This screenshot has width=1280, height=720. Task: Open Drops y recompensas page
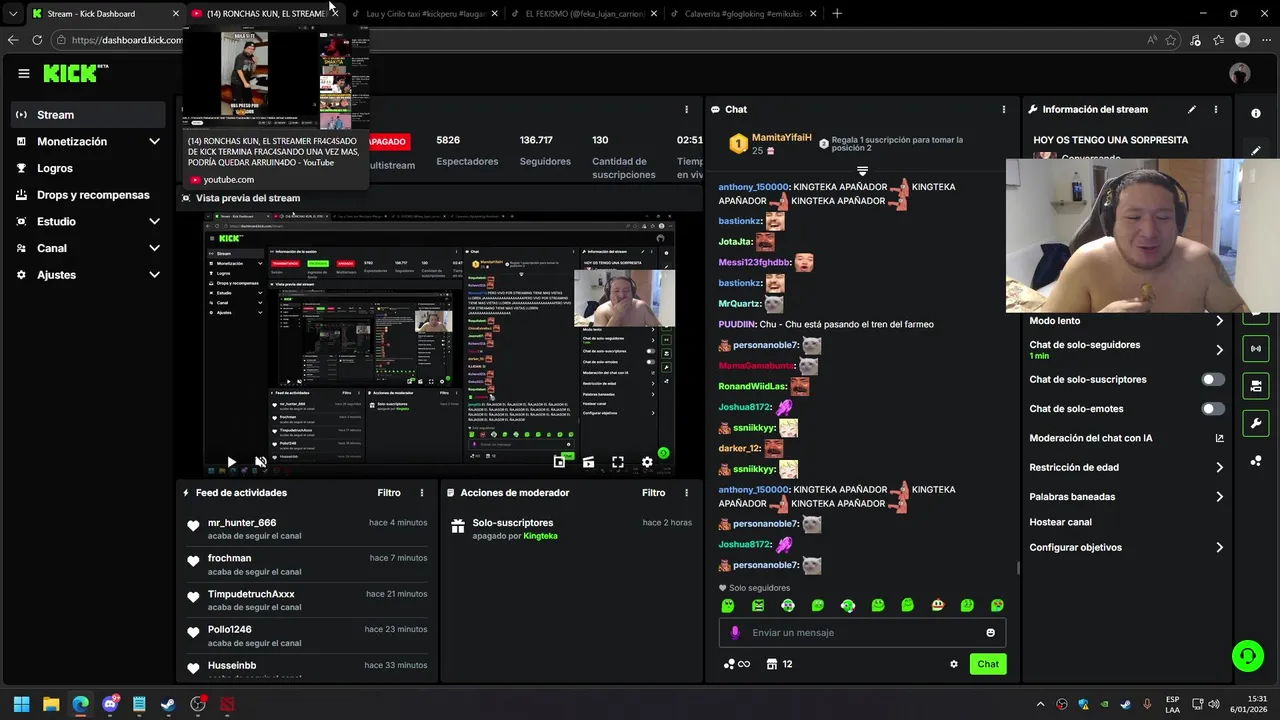coord(89,195)
